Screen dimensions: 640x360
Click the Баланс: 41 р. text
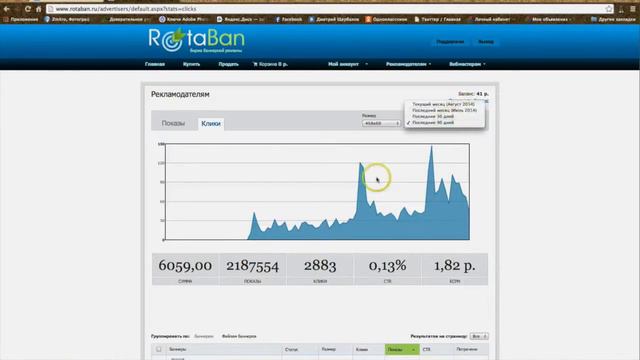click(x=473, y=94)
